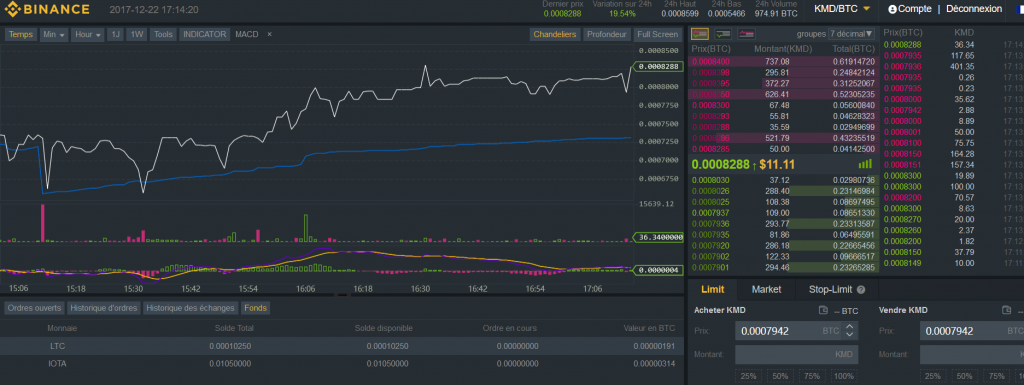Screen dimensions: 1024x385
Task: Show both buy and sell orders view
Action: click(700, 34)
